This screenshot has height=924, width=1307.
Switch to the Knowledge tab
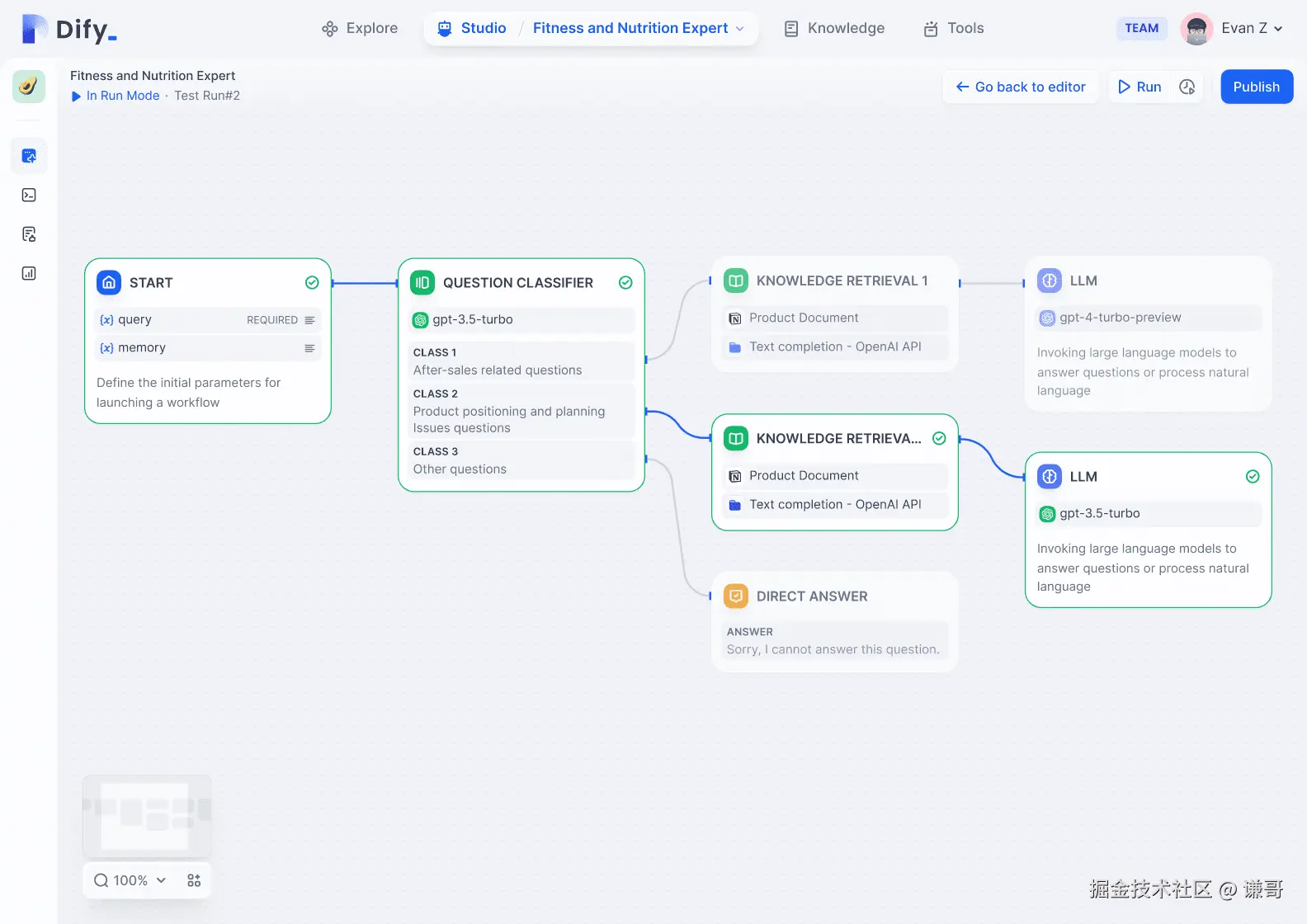click(x=834, y=28)
